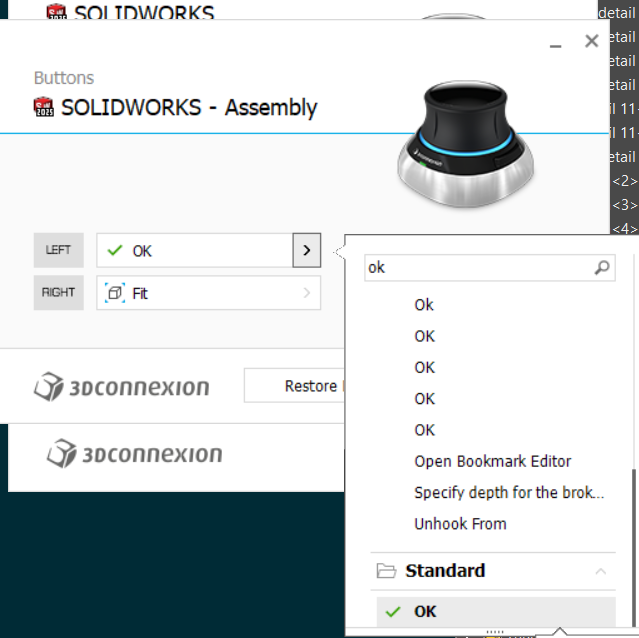Open the LEFT button command flyout arrow
Screen dimensions: 639x638
click(x=307, y=250)
